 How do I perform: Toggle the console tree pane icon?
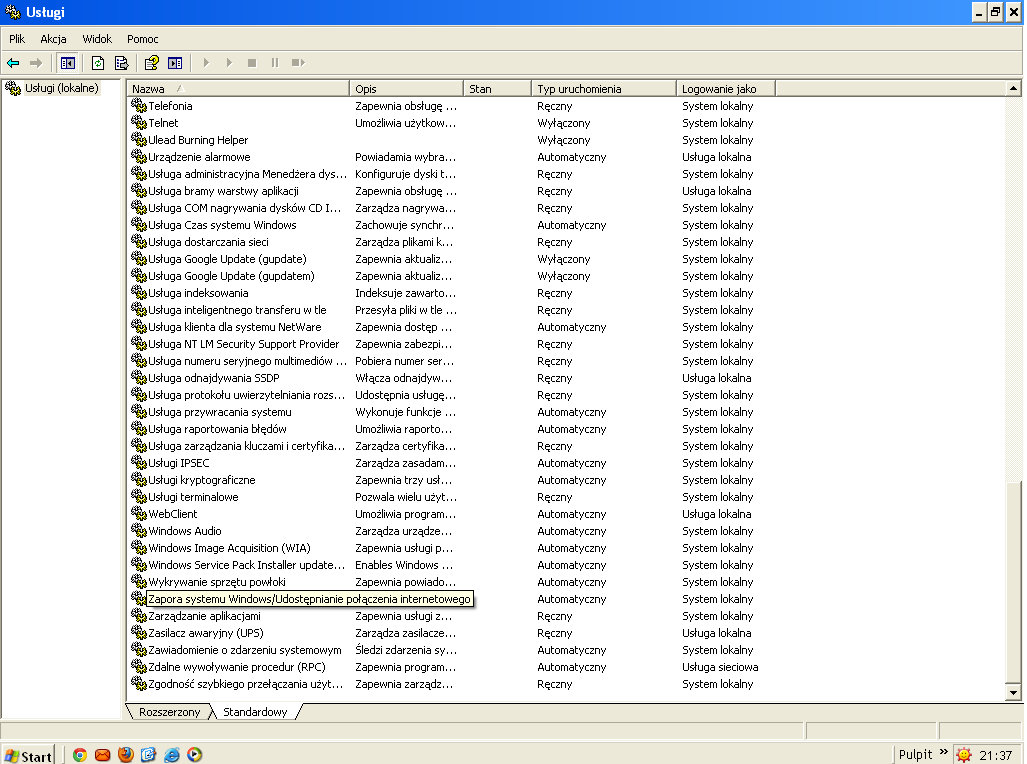[x=67, y=63]
